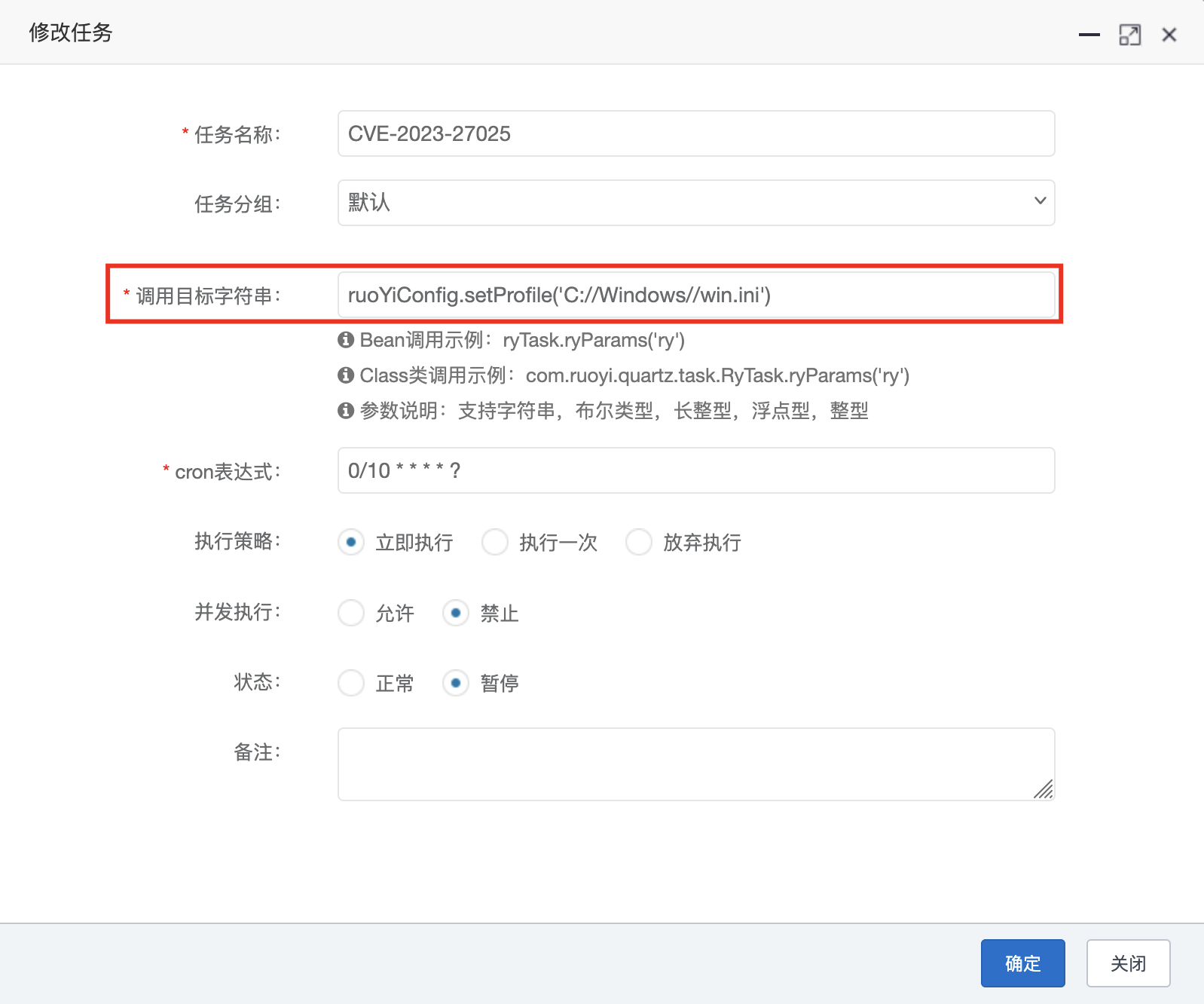Click the text ryTask.ryParams('ry') example
Viewport: 1204px width, 1004px height.
pyautogui.click(x=594, y=340)
